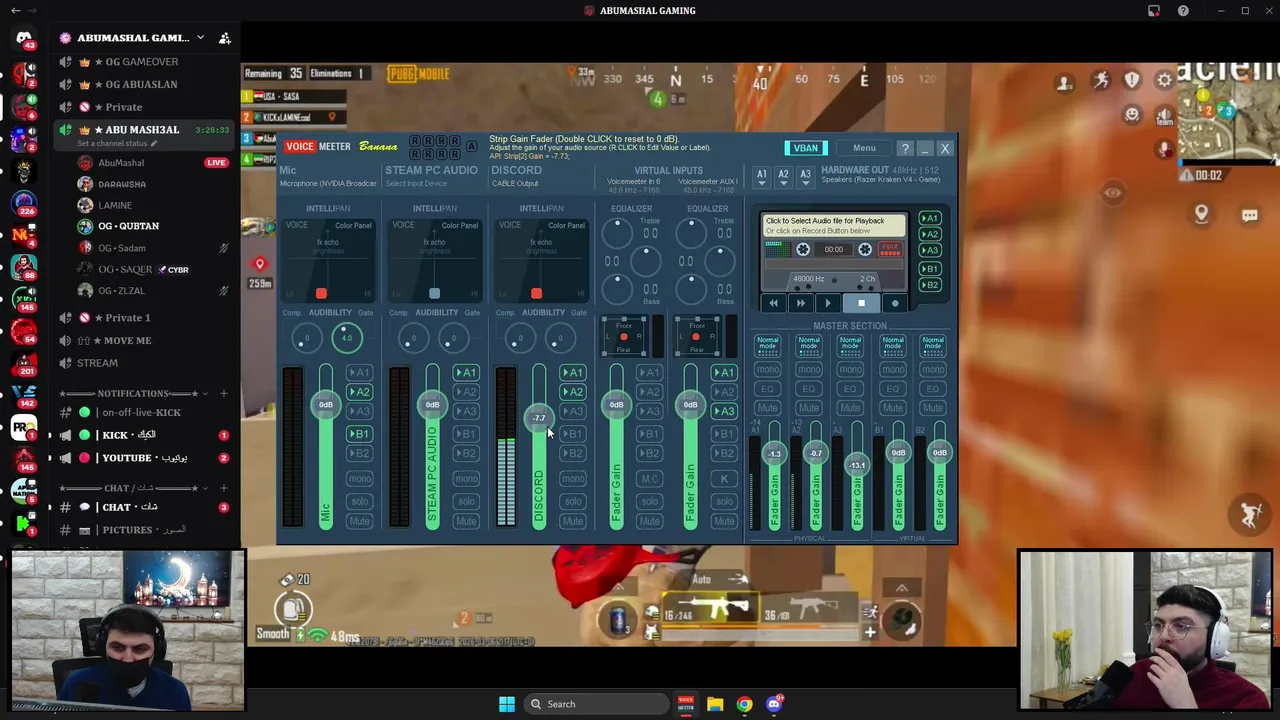Click the red pan handle in Mic Intellipan
Viewport: 1280px width, 720px height.
(x=321, y=293)
